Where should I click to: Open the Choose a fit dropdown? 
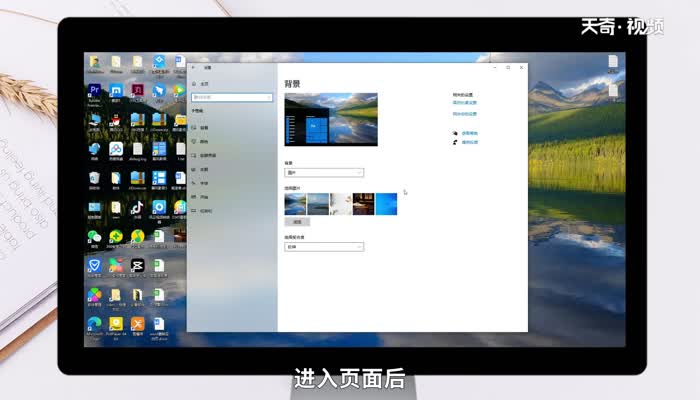coord(324,246)
